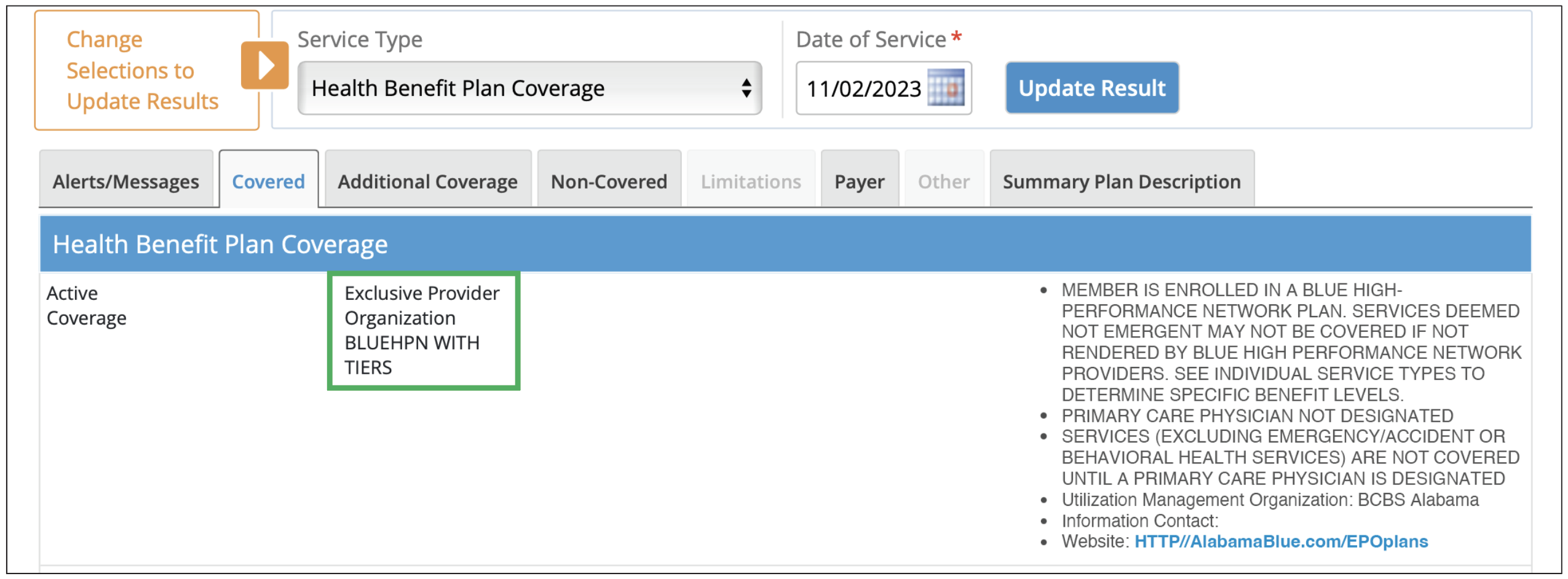Open the calendar date picker icon
This screenshot has height=579, width=1568.
coord(945,88)
